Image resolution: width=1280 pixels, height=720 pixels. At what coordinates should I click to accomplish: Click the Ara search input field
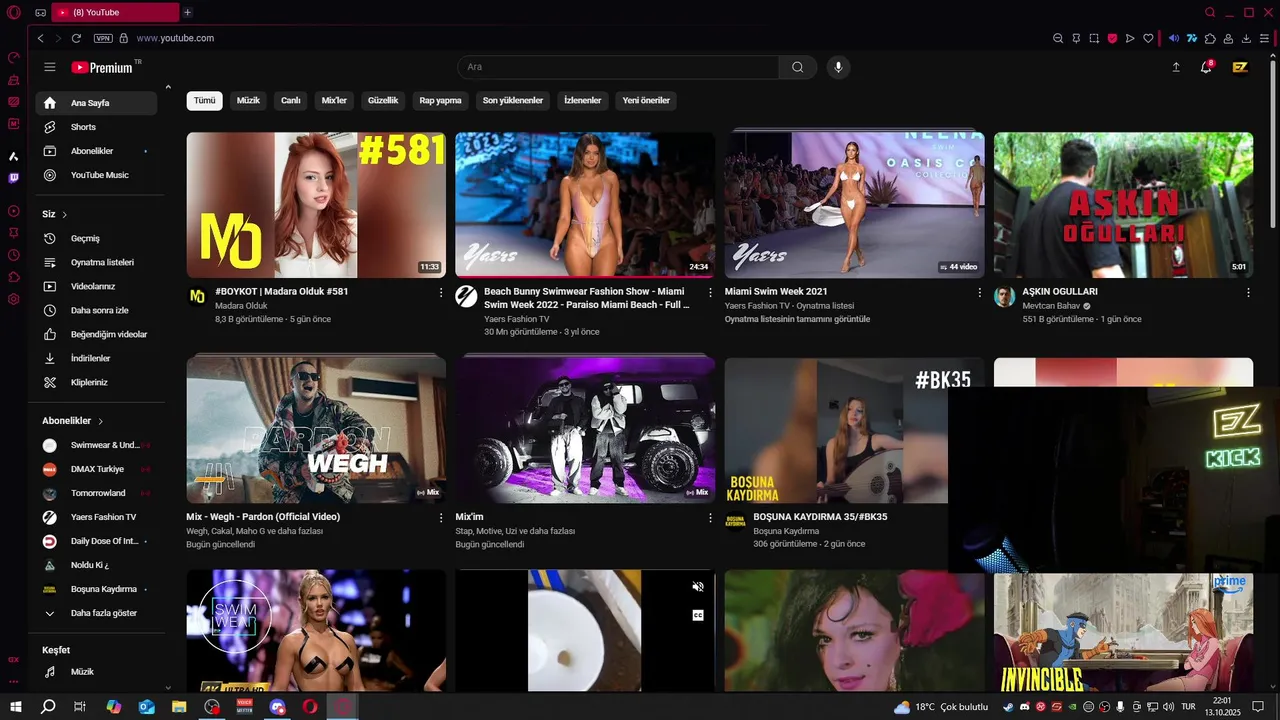click(x=618, y=67)
